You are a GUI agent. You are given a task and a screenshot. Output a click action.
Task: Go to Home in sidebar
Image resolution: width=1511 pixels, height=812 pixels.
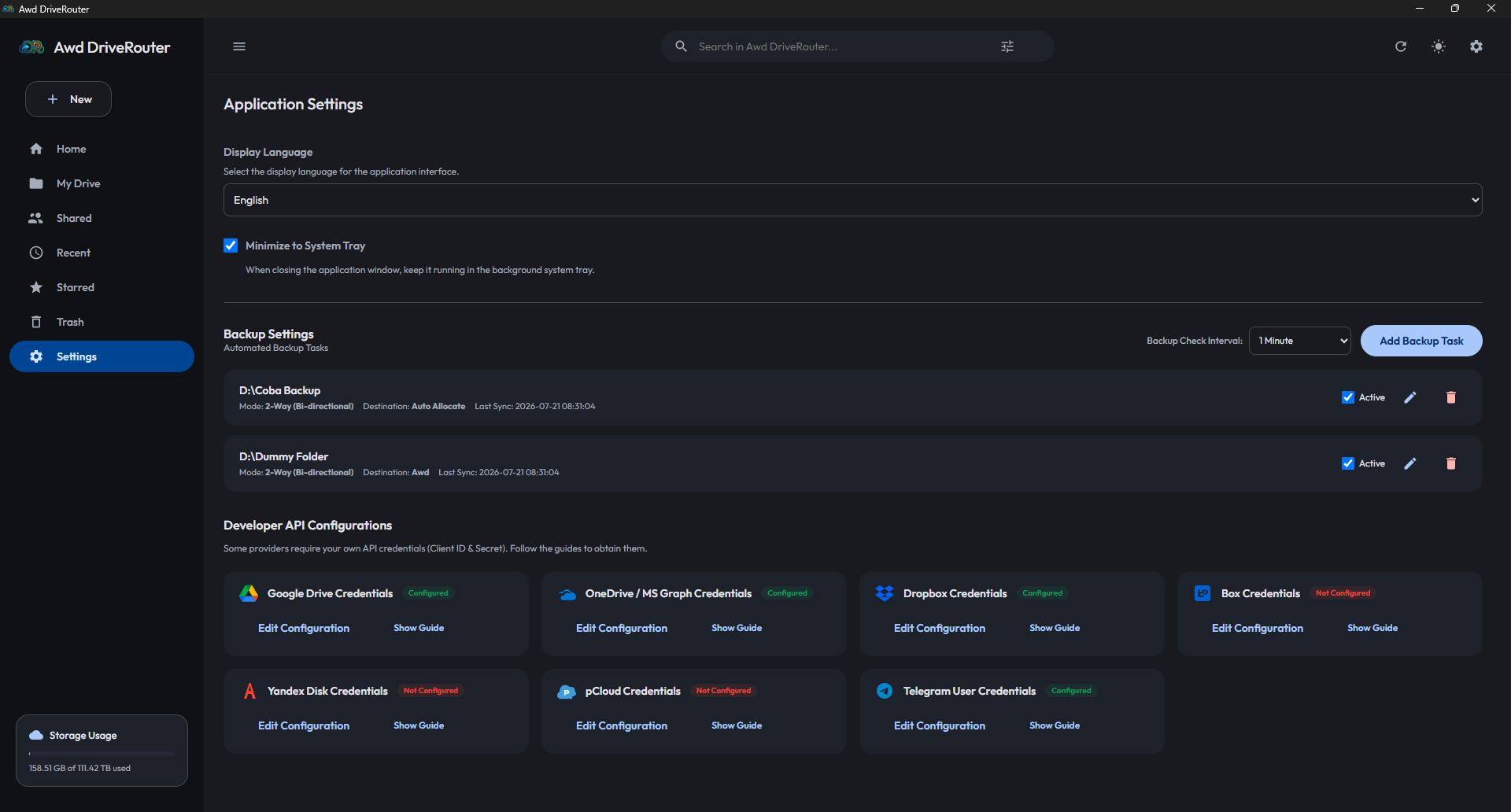(x=102, y=149)
